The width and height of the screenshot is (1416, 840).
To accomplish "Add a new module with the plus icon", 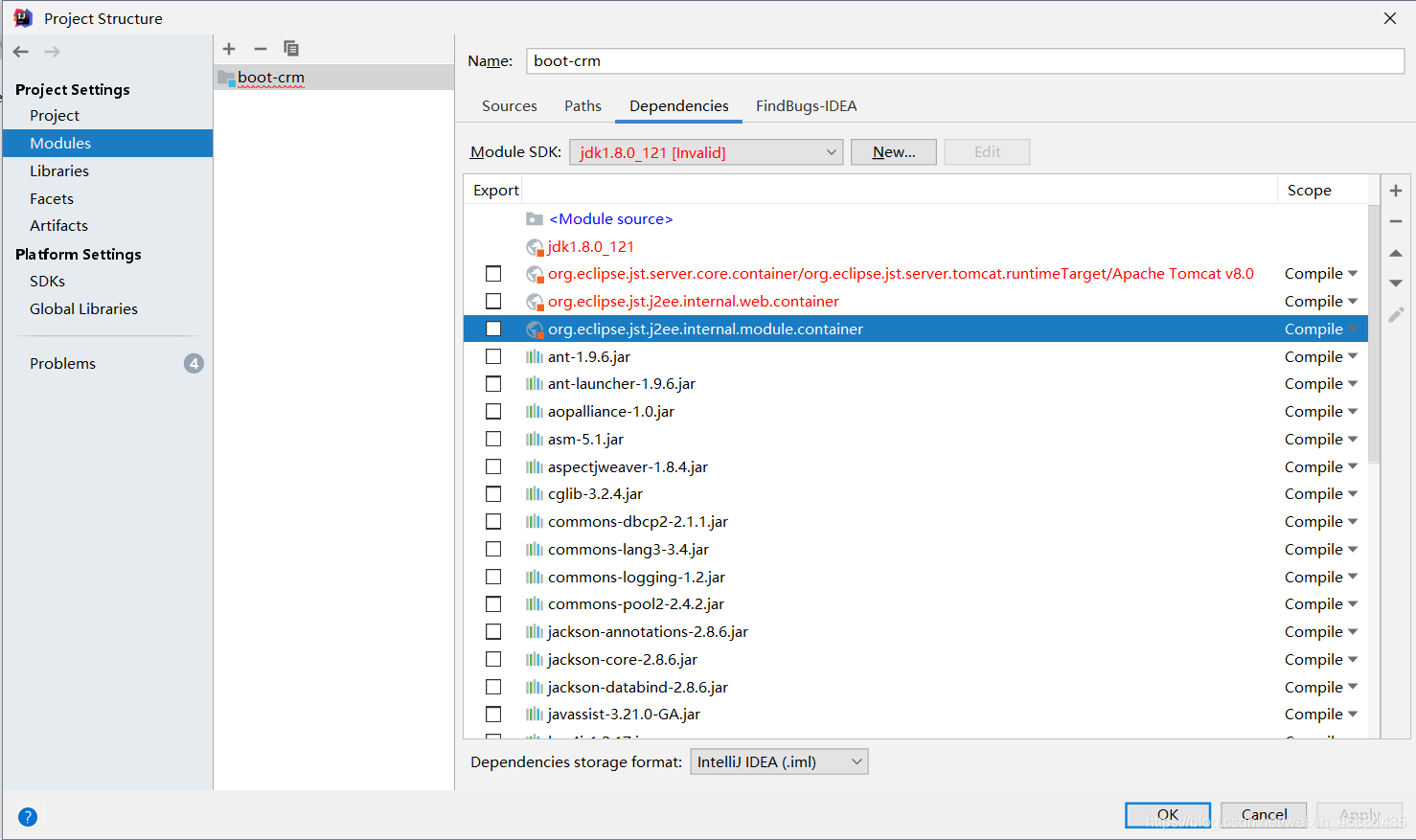I will point(229,49).
